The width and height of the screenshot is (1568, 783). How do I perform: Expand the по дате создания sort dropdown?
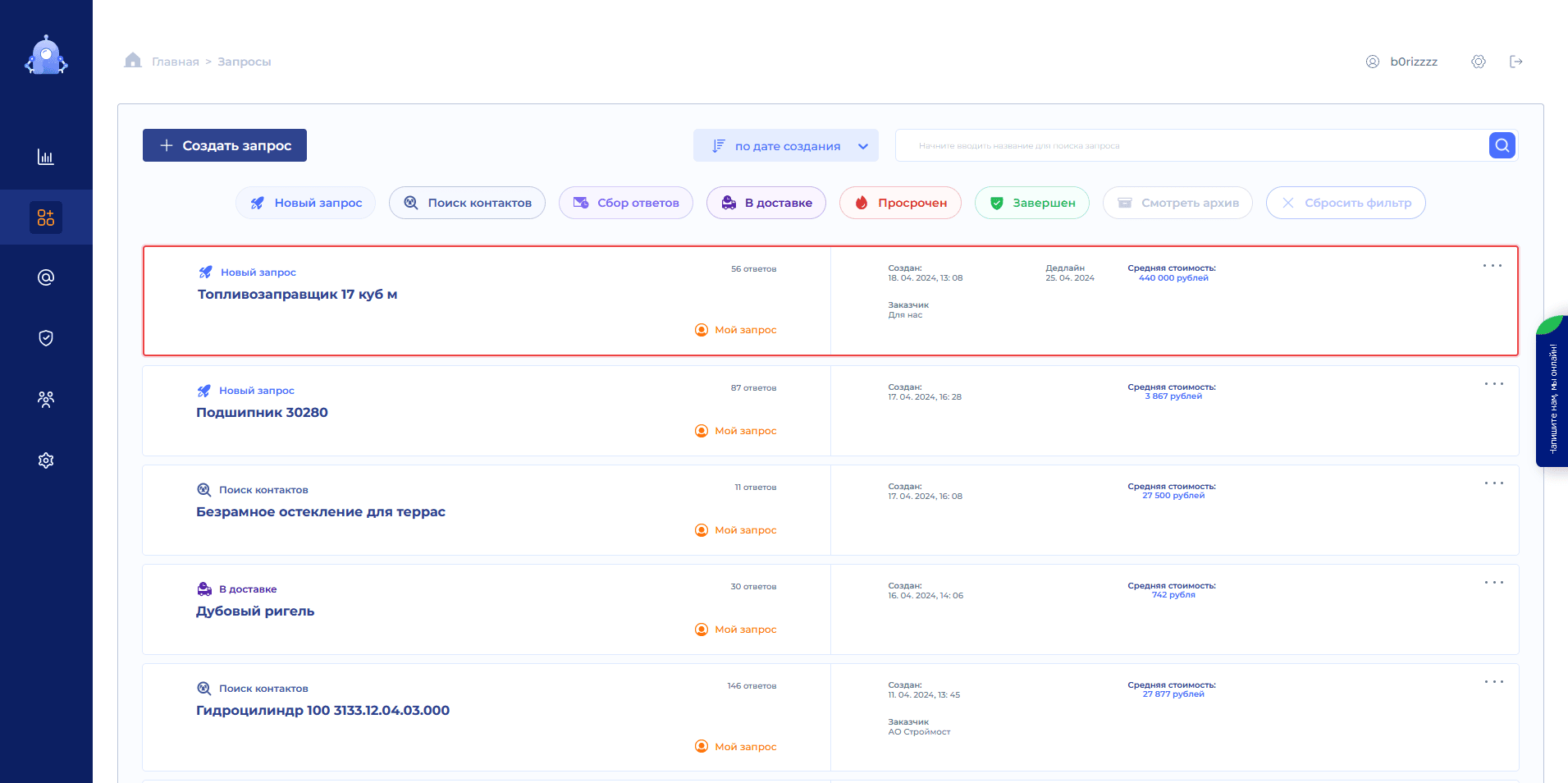[x=785, y=146]
